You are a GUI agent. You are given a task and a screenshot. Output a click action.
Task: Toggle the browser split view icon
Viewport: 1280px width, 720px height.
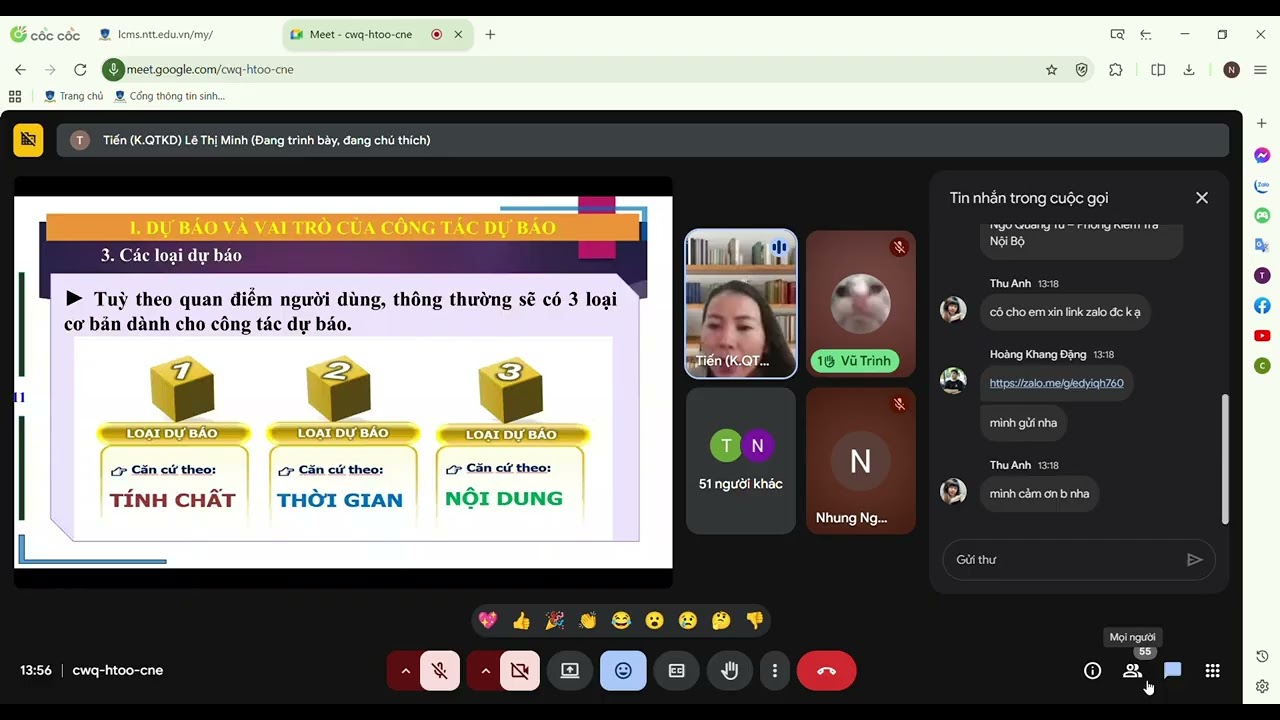[x=1158, y=70]
